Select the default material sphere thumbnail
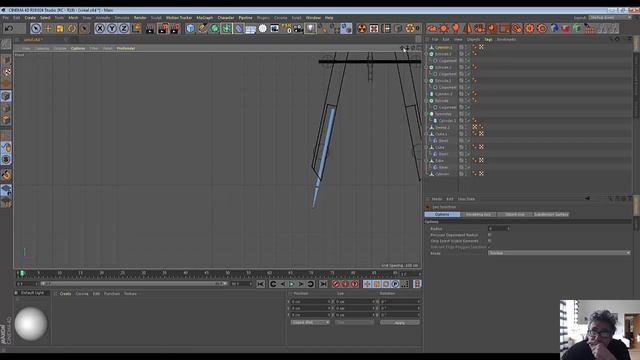 (x=31, y=323)
